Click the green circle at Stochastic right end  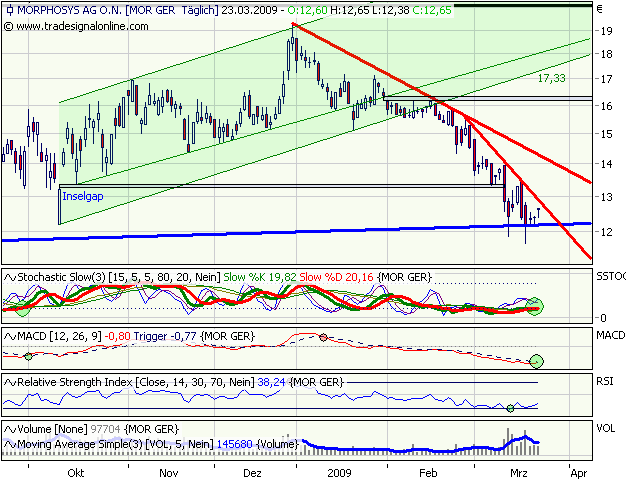[x=536, y=306]
